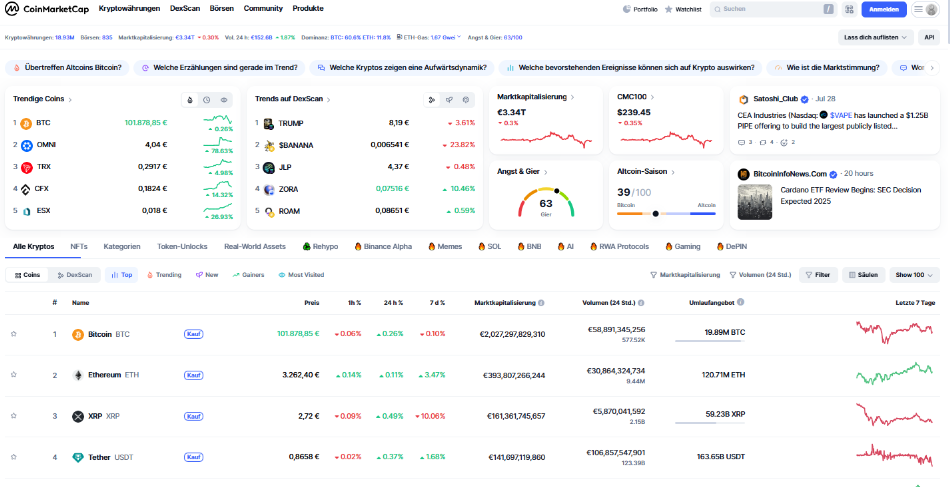Select the flame tab in Trendige Coins
The height and width of the screenshot is (487, 950).
(190, 100)
